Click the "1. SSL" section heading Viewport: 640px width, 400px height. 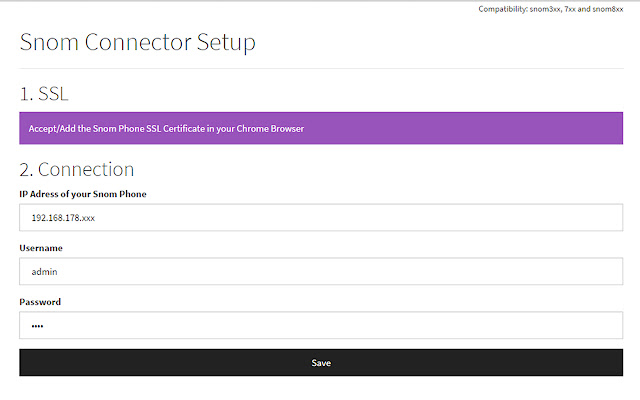pyautogui.click(x=44, y=94)
